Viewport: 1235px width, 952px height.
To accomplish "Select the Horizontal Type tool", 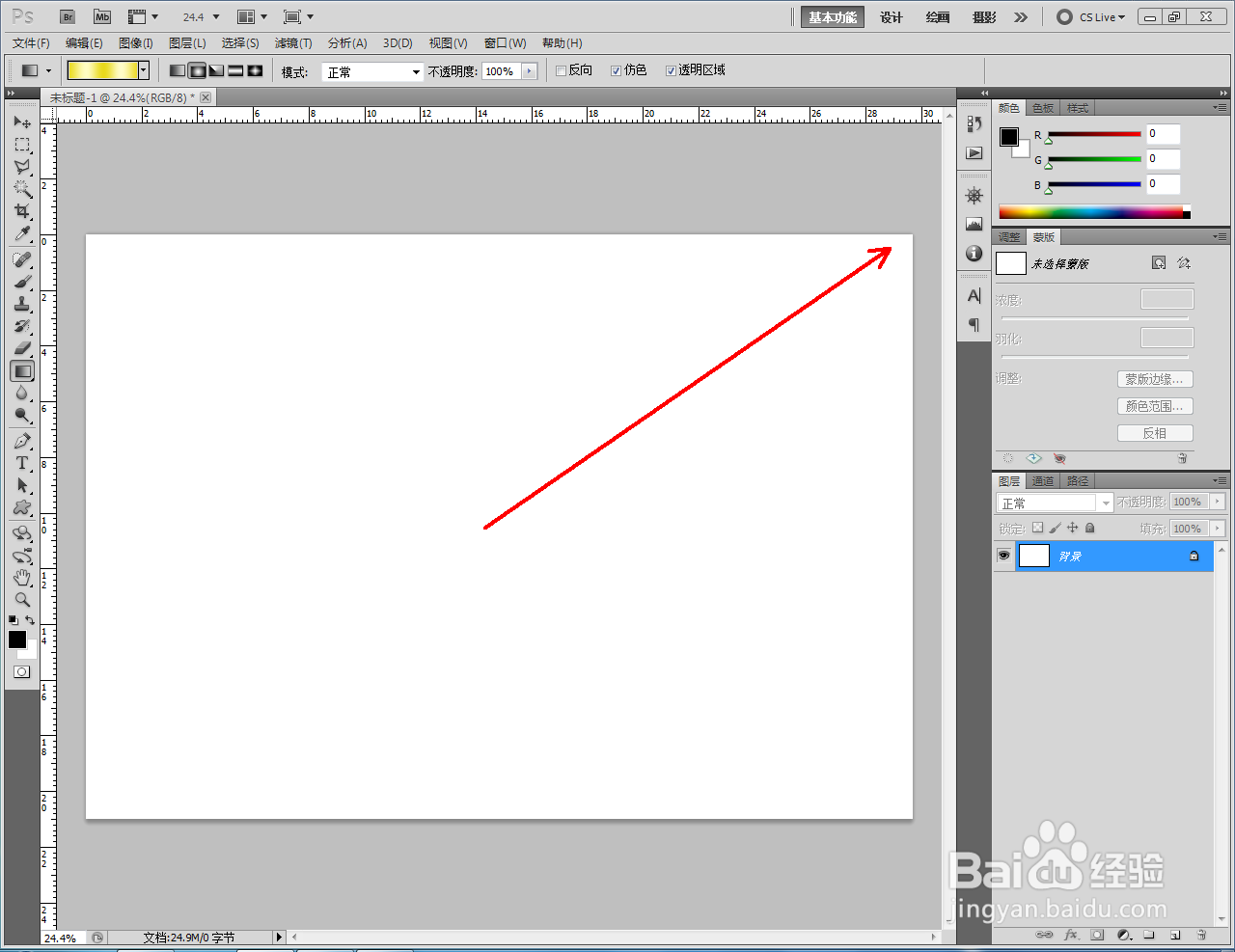I will (22, 463).
